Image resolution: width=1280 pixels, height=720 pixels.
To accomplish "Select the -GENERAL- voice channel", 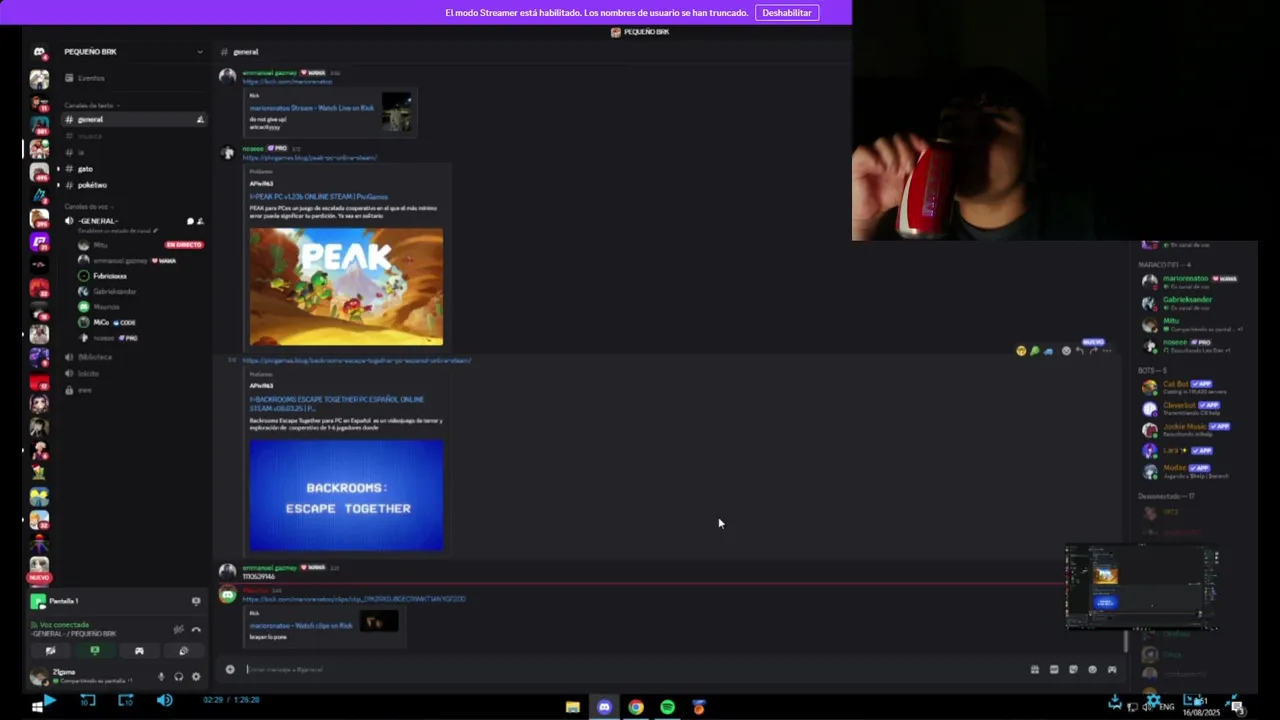I will 98,221.
